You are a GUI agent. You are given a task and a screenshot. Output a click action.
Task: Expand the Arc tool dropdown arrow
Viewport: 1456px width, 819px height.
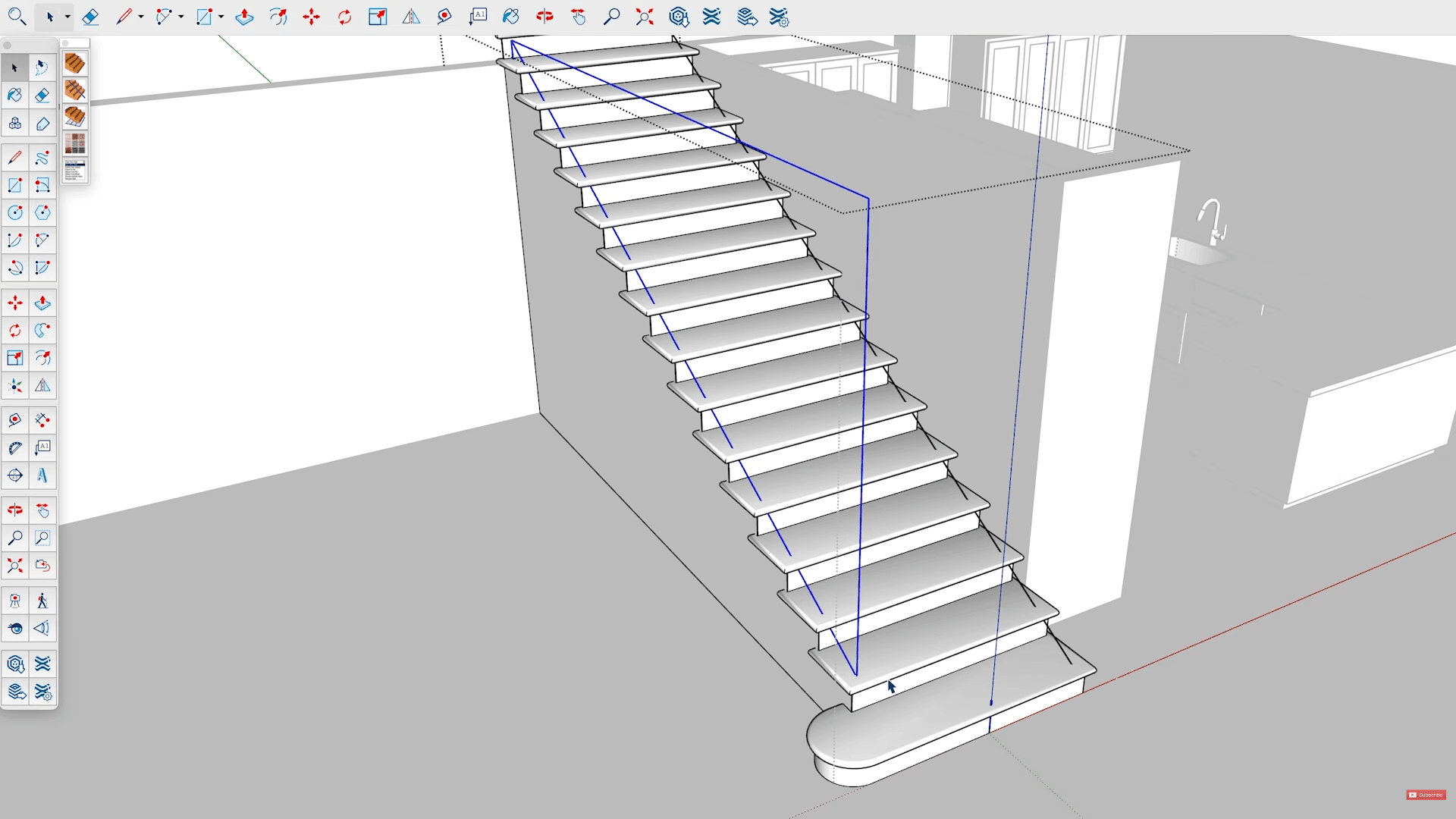pos(181,17)
